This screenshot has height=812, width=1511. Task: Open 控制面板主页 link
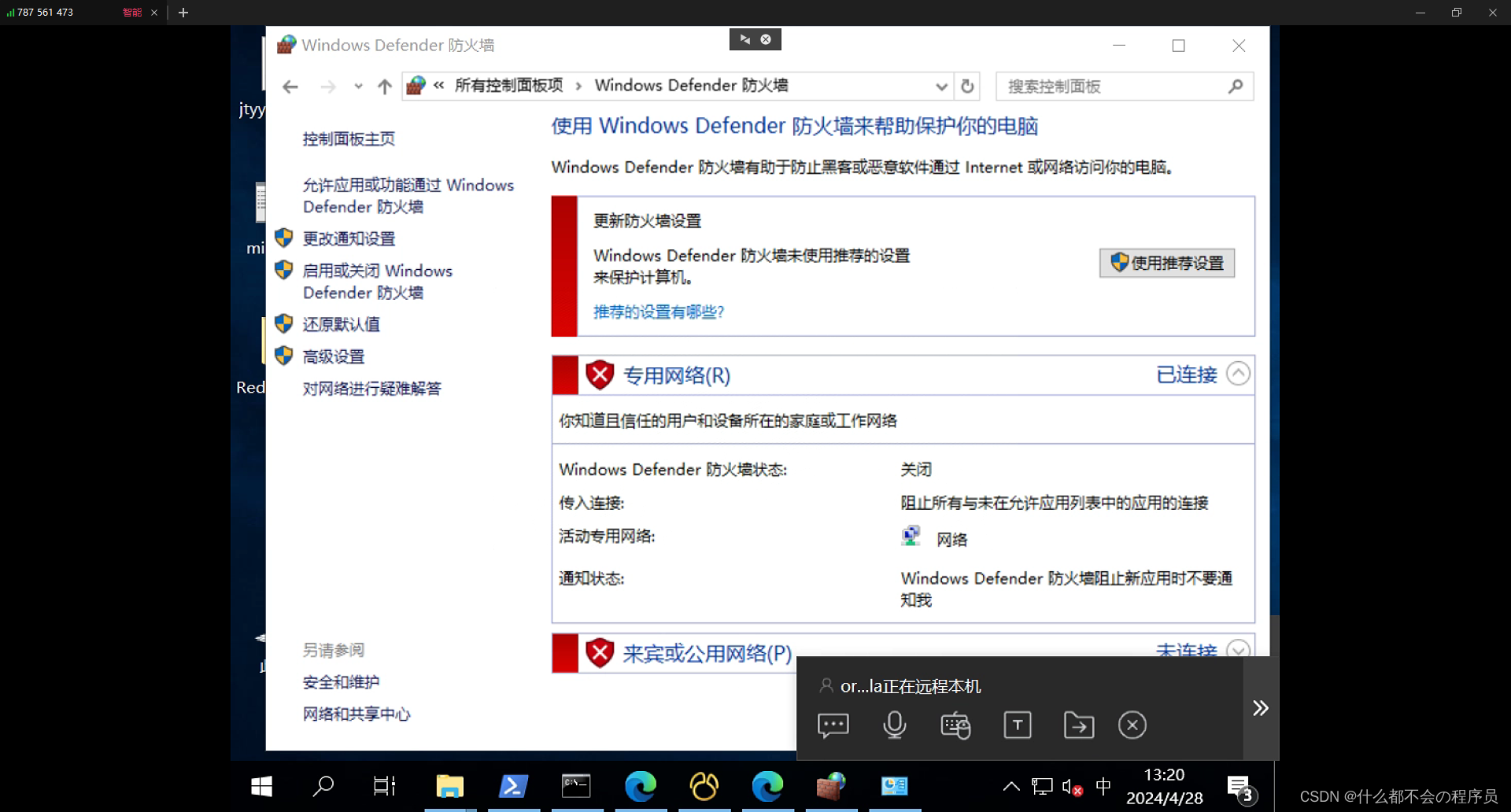[x=349, y=139]
